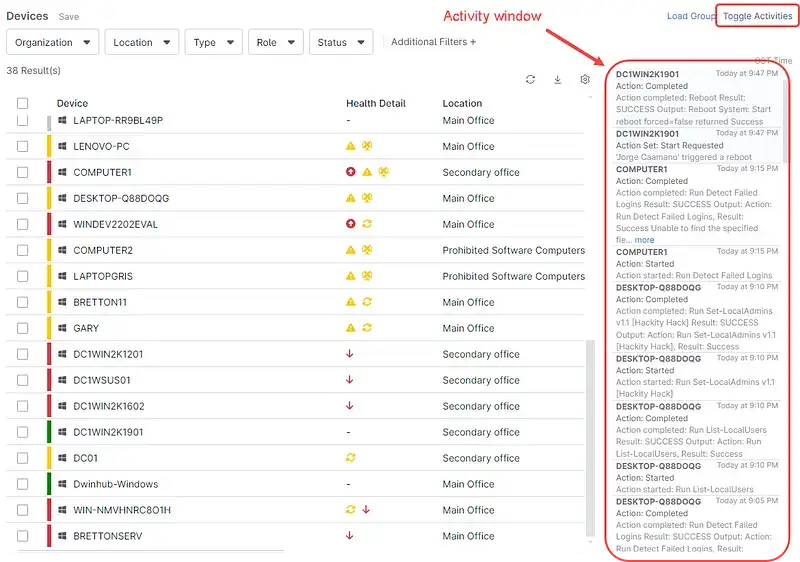Click the red up-arrow icon in WINDEV2202EVAL row
This screenshot has width=800, height=562.
pyautogui.click(x=351, y=224)
